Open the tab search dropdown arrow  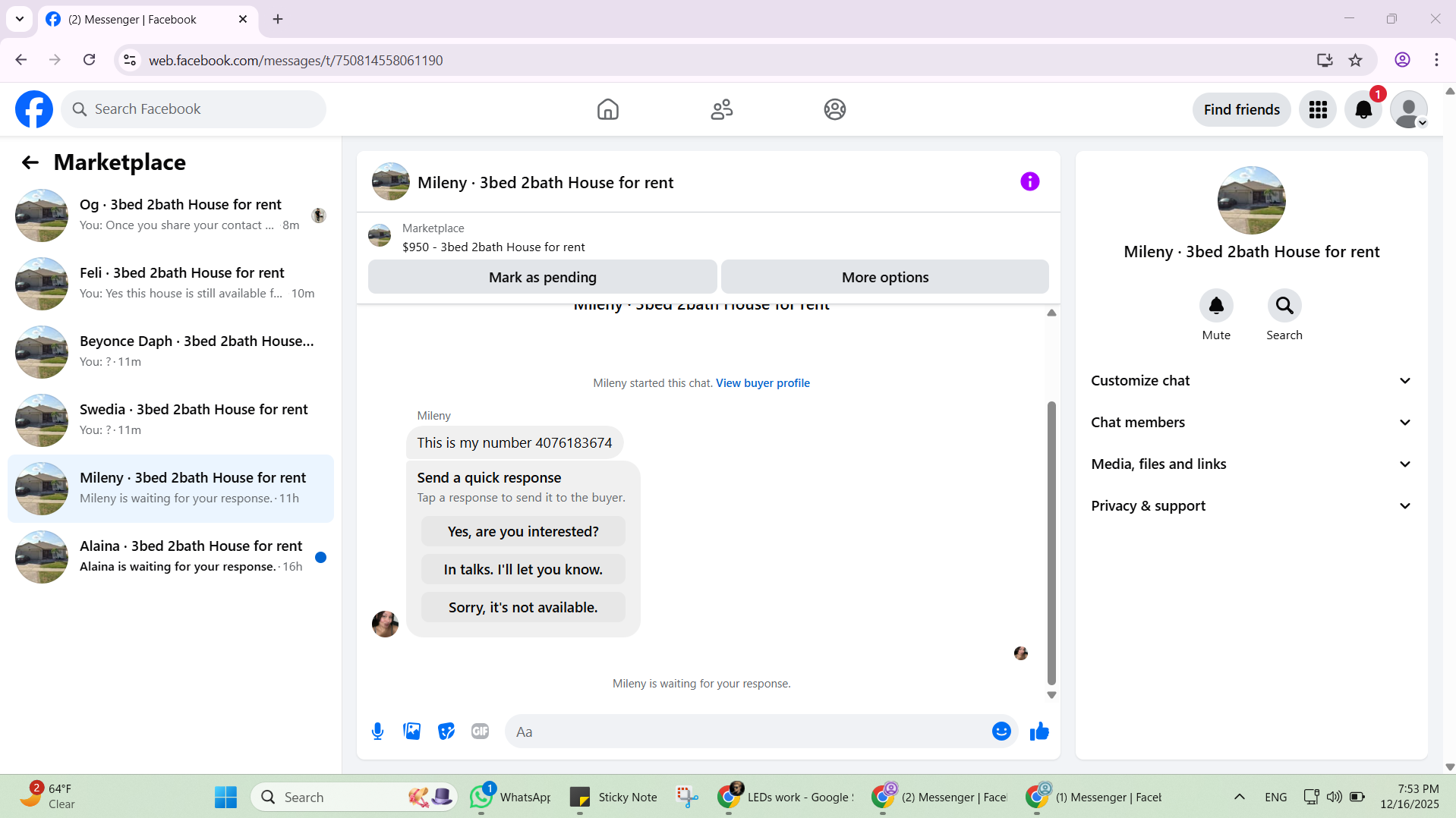coord(19,19)
